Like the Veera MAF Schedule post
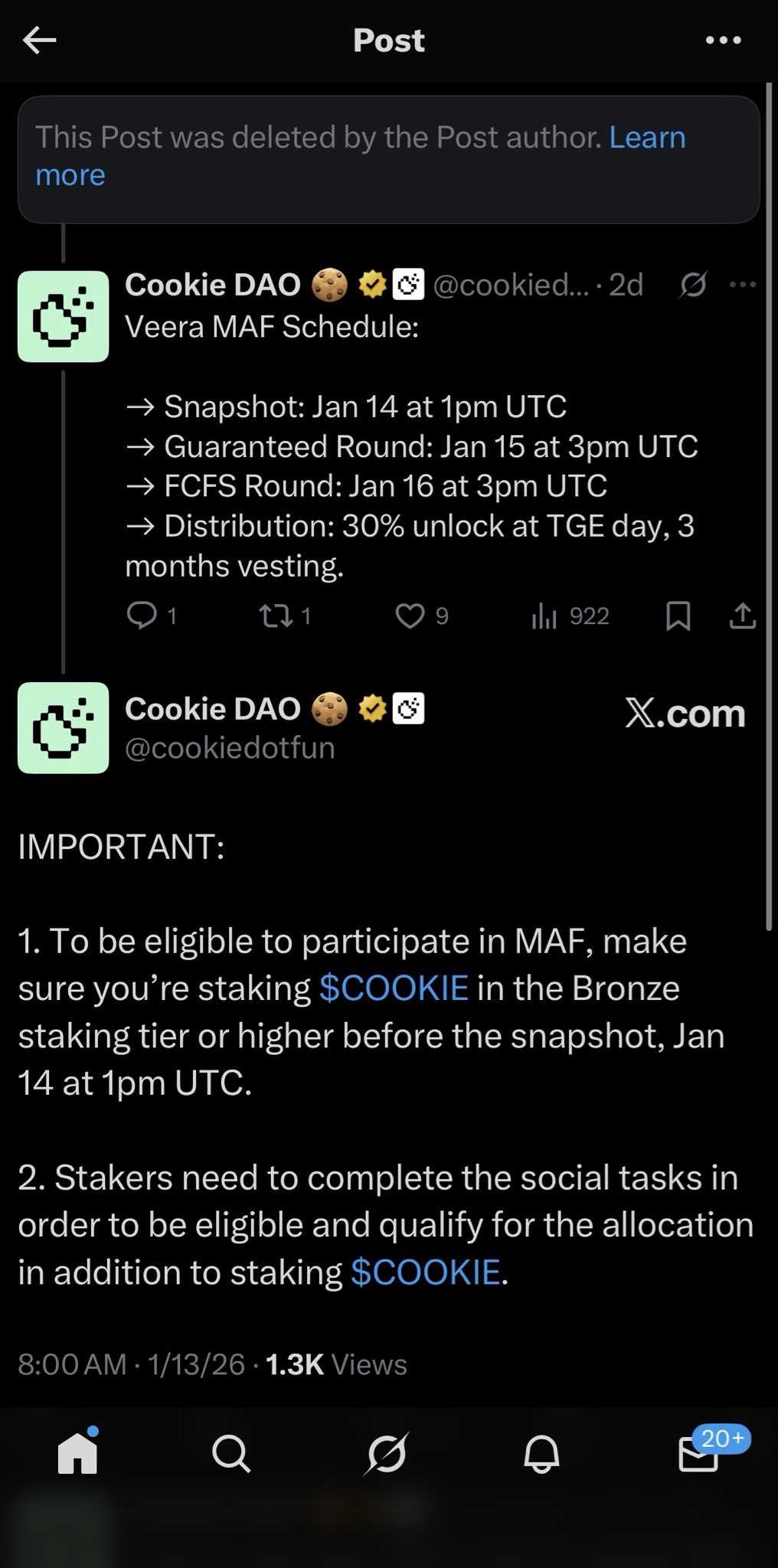The width and height of the screenshot is (778, 1568). (410, 616)
